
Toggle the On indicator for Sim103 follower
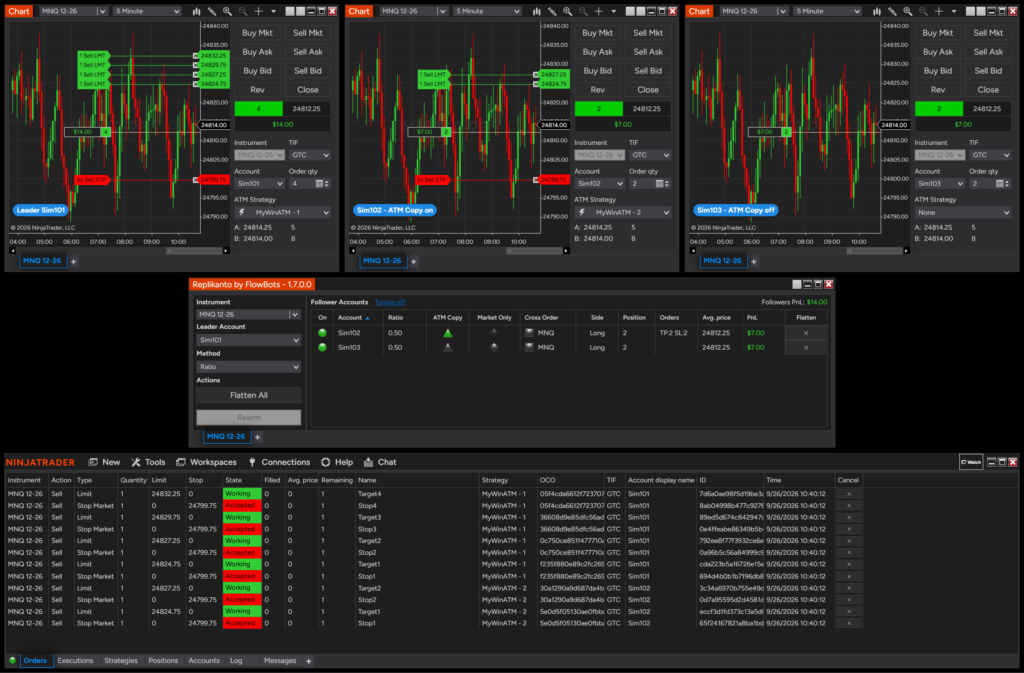click(x=322, y=347)
